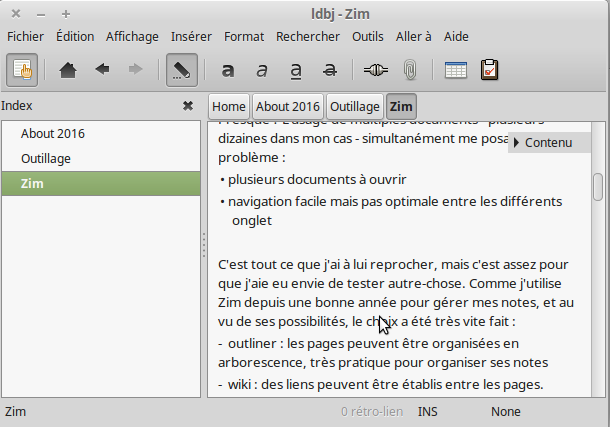This screenshot has height=427, width=610.
Task: Select the Zim page in the index
Action: pyautogui.click(x=101, y=184)
